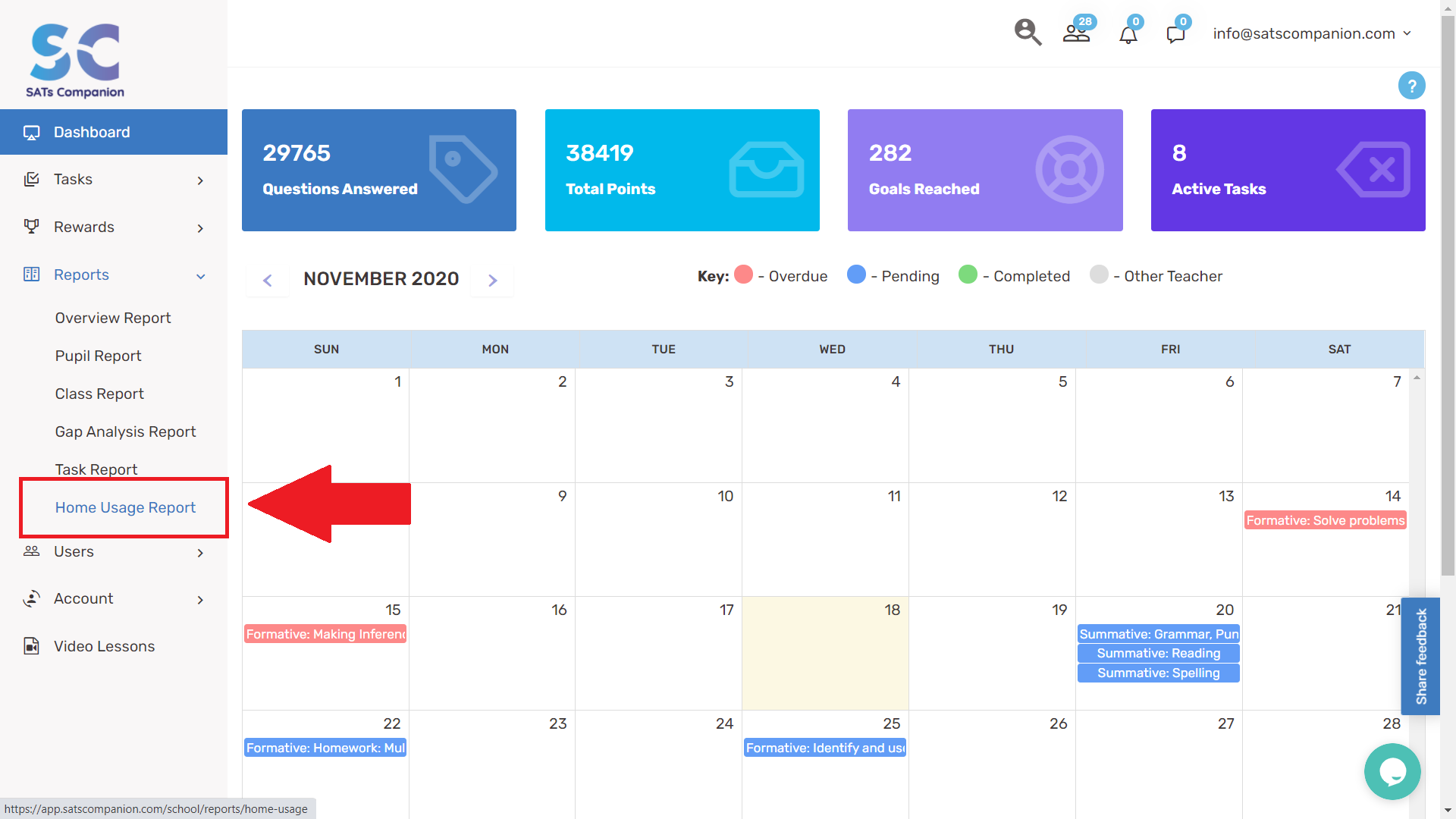Click the red Overdue key swatch
1456x819 pixels.
(x=744, y=275)
